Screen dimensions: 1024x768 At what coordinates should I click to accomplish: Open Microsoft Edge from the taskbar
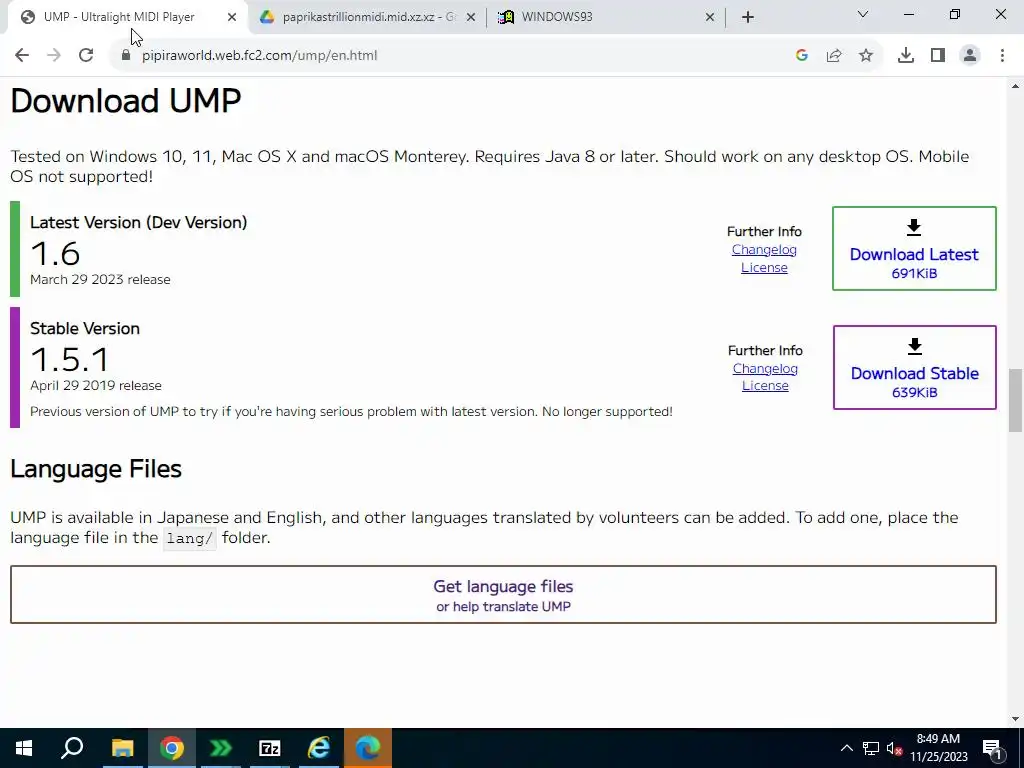coord(368,748)
